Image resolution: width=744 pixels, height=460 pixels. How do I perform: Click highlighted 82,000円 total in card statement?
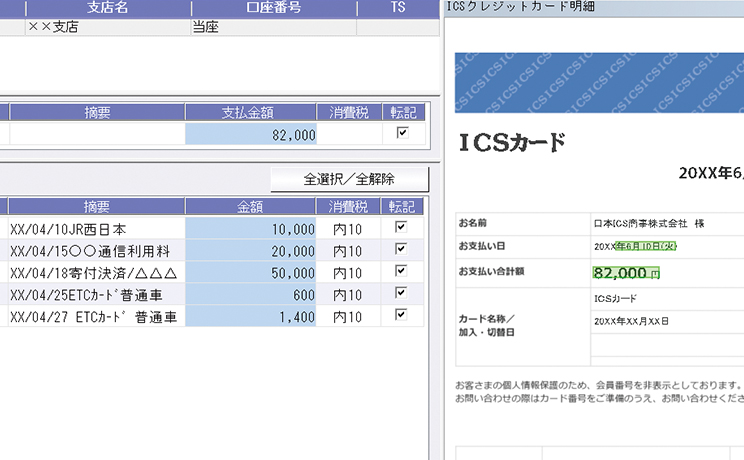(x=626, y=271)
